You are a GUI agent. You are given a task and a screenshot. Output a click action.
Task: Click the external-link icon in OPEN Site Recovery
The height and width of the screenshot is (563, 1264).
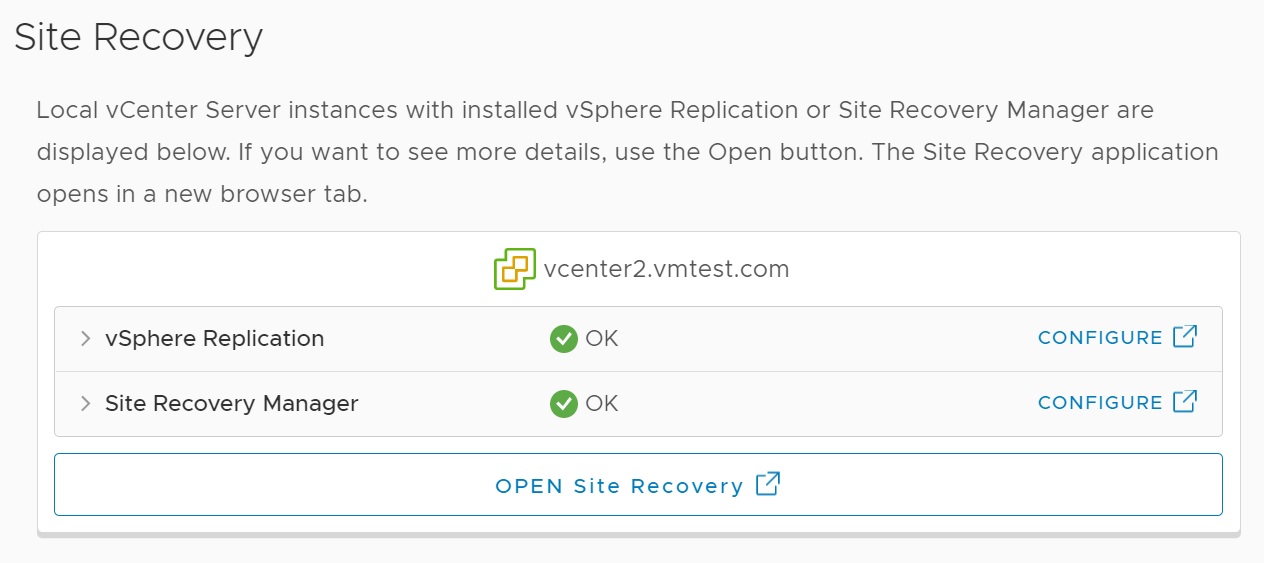(x=768, y=485)
